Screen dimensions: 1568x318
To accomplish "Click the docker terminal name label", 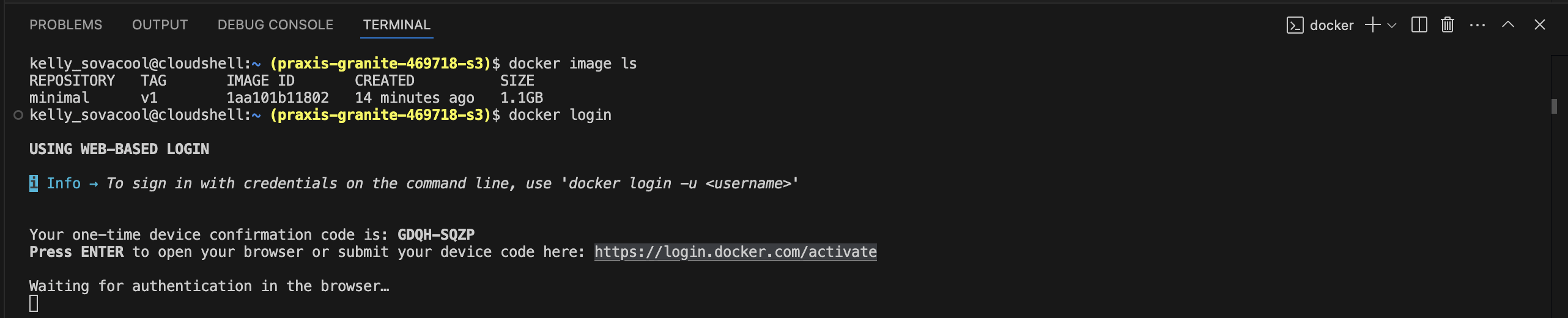I will coord(1331,25).
